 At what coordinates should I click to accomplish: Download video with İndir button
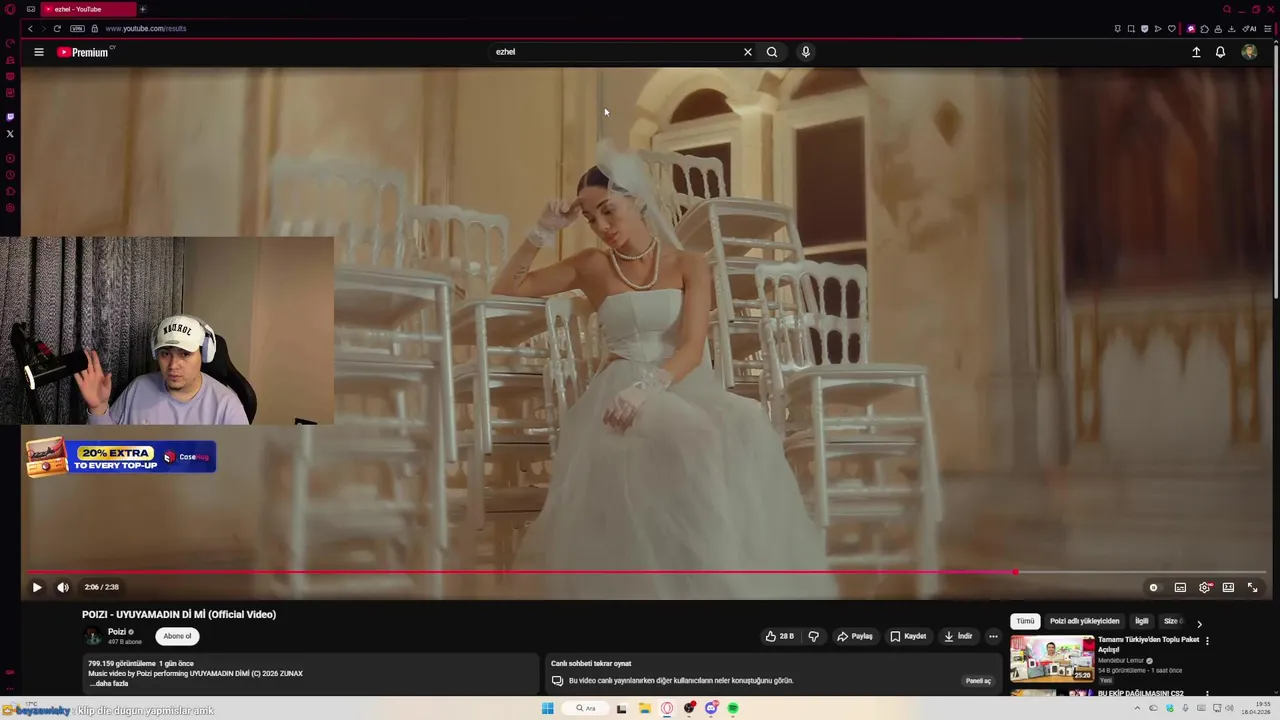[958, 636]
